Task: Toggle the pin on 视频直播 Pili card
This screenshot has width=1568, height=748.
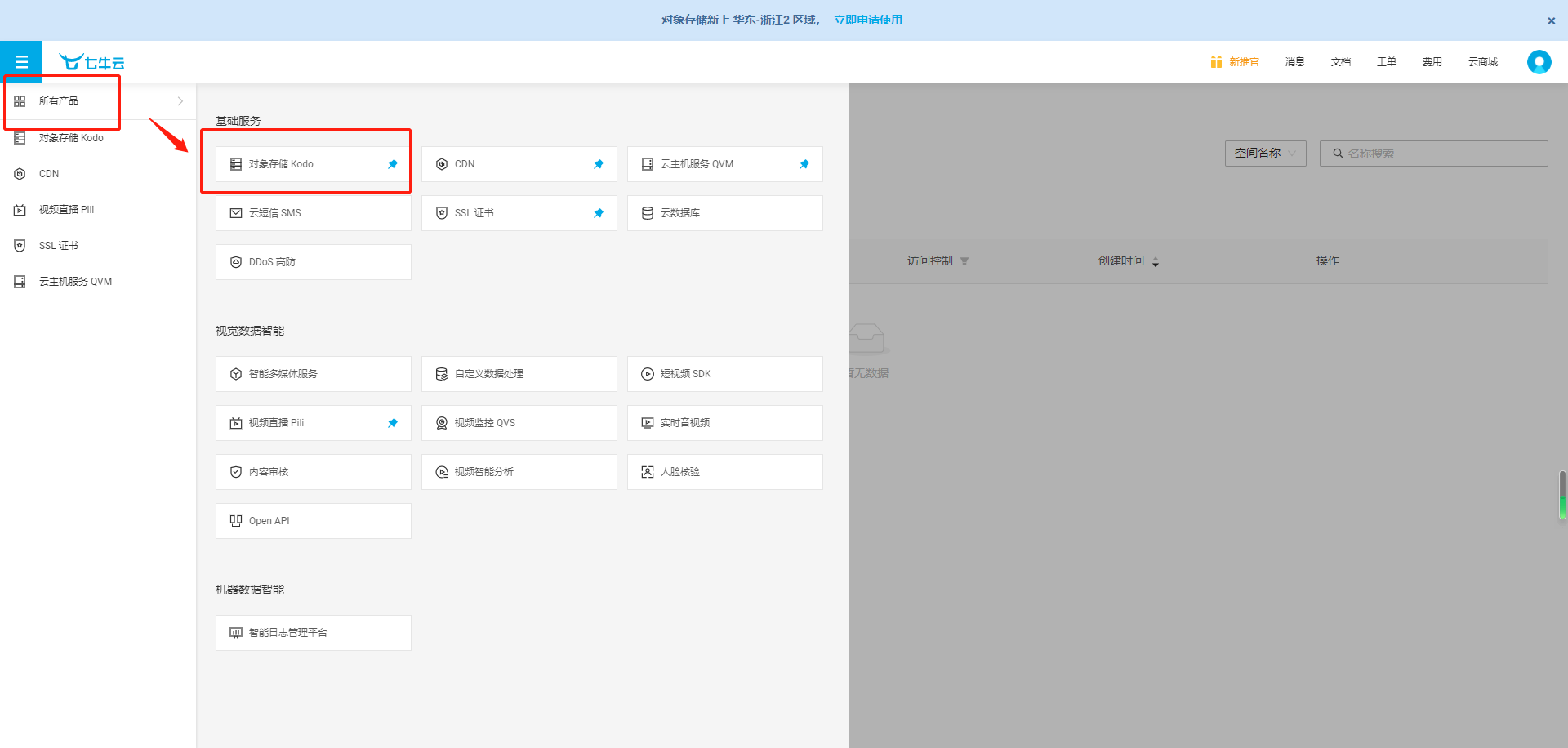Action: (x=393, y=423)
